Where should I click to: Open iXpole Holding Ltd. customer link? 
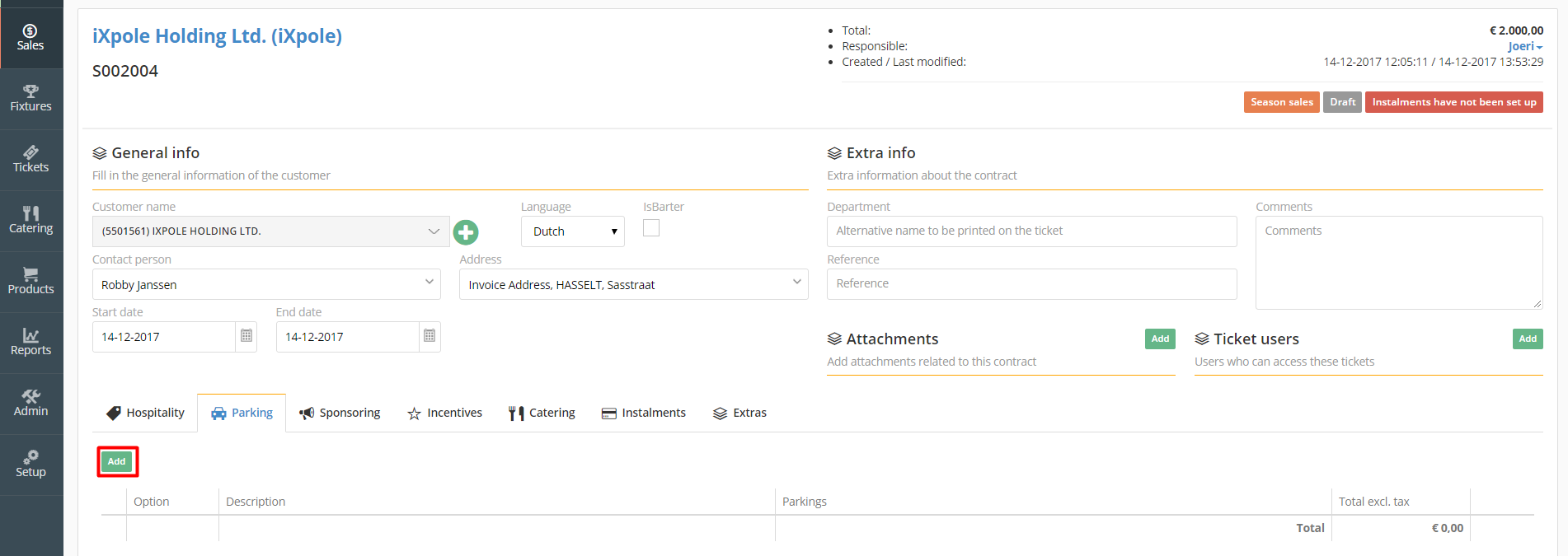[217, 36]
